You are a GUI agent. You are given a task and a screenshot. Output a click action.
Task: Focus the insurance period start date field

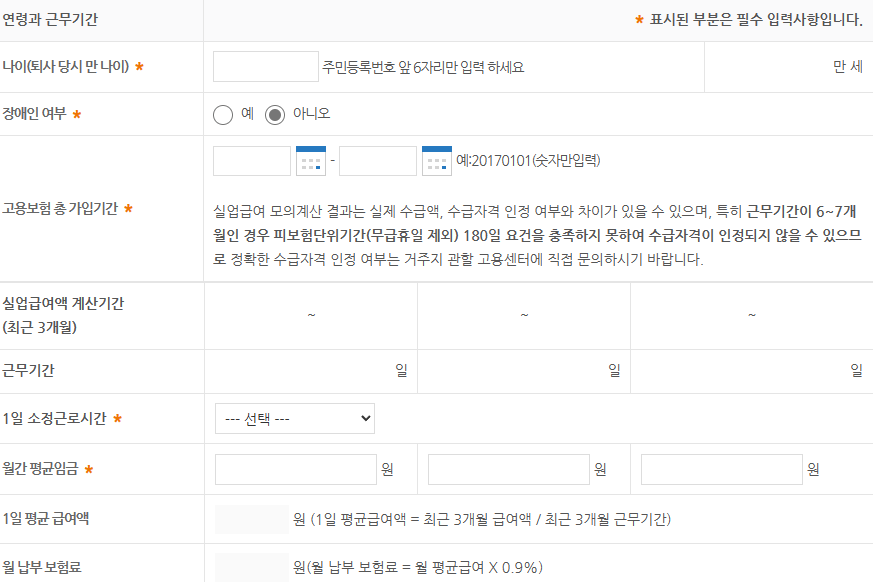click(250, 160)
